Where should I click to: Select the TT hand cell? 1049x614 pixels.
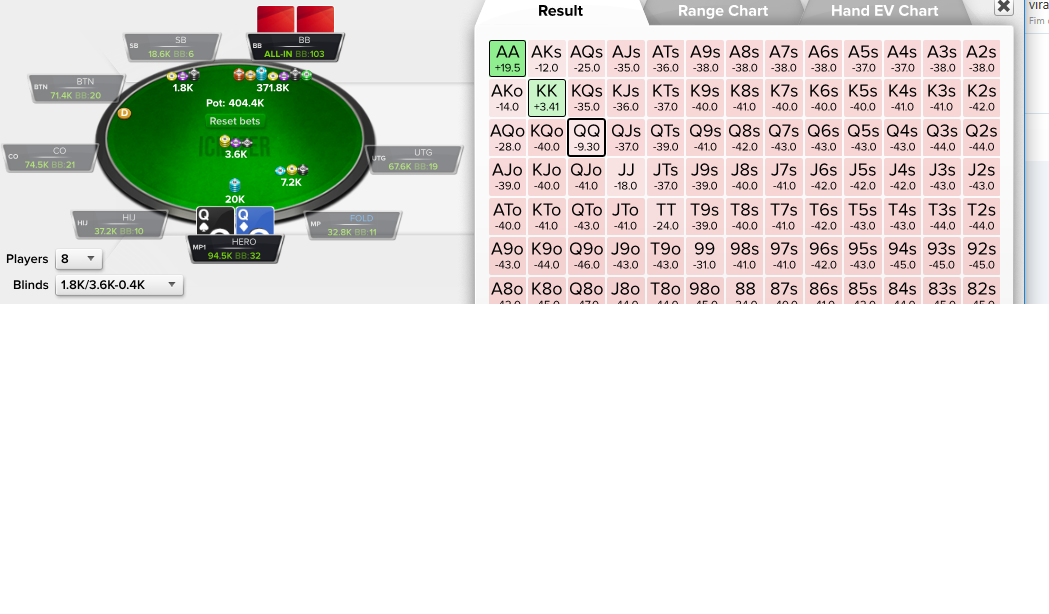tap(665, 216)
